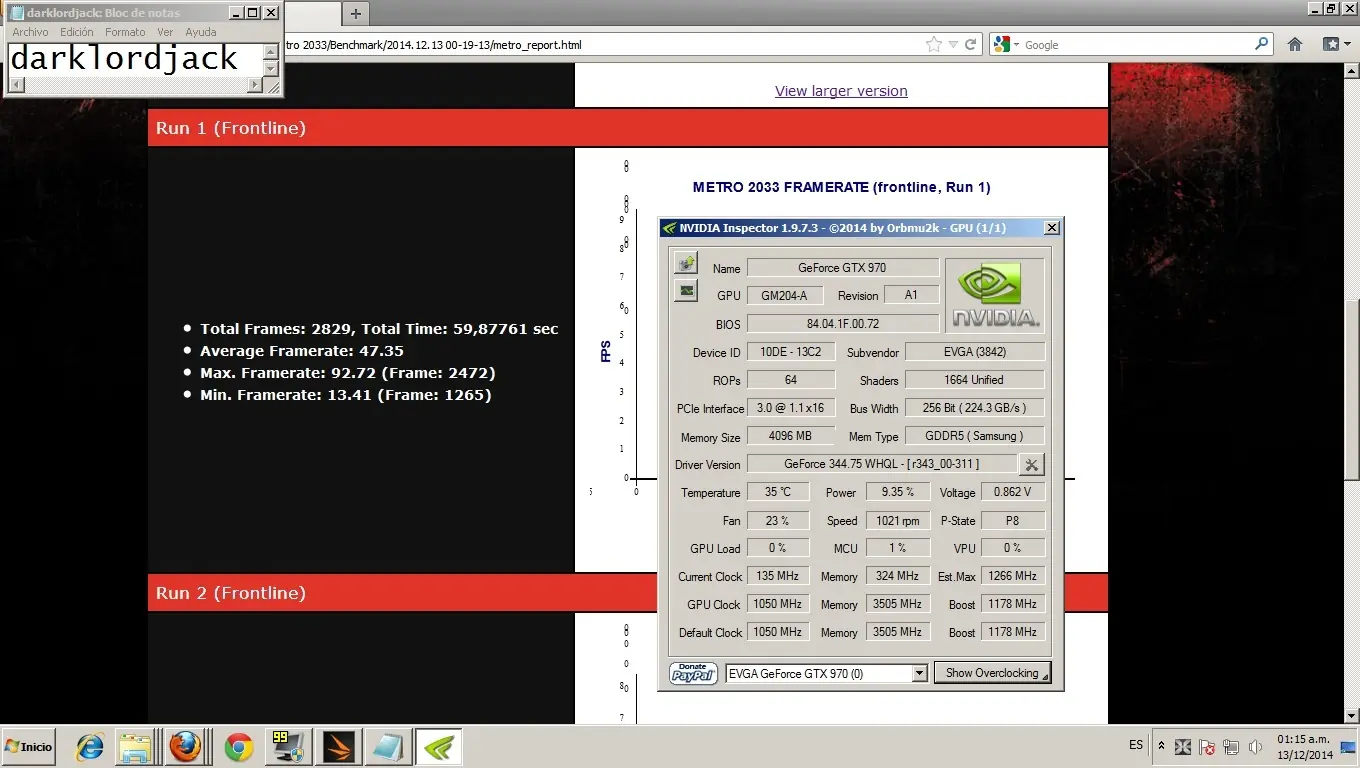Click the ES language indicator
This screenshot has width=1360, height=768.
[1136, 746]
